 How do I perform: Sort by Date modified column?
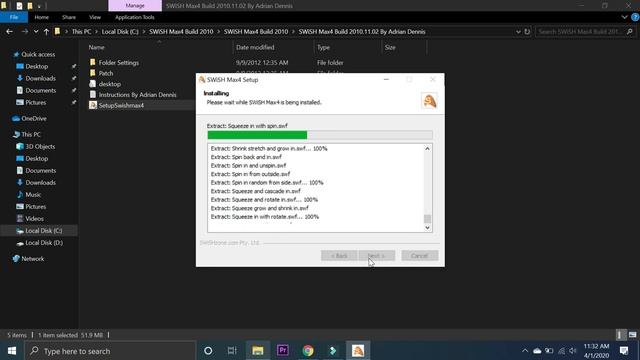tap(255, 47)
